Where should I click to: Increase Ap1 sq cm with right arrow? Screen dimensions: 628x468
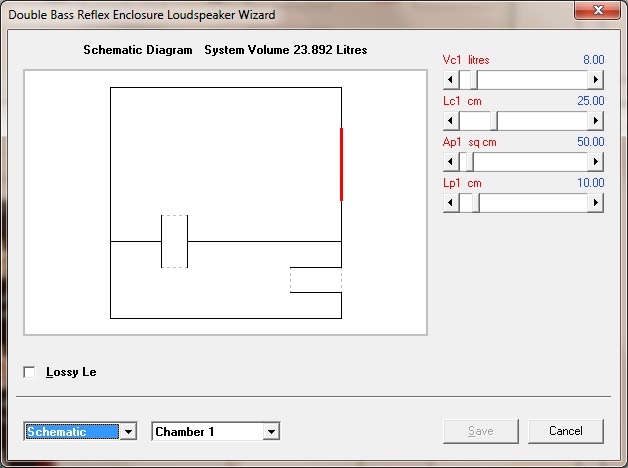(x=596, y=162)
